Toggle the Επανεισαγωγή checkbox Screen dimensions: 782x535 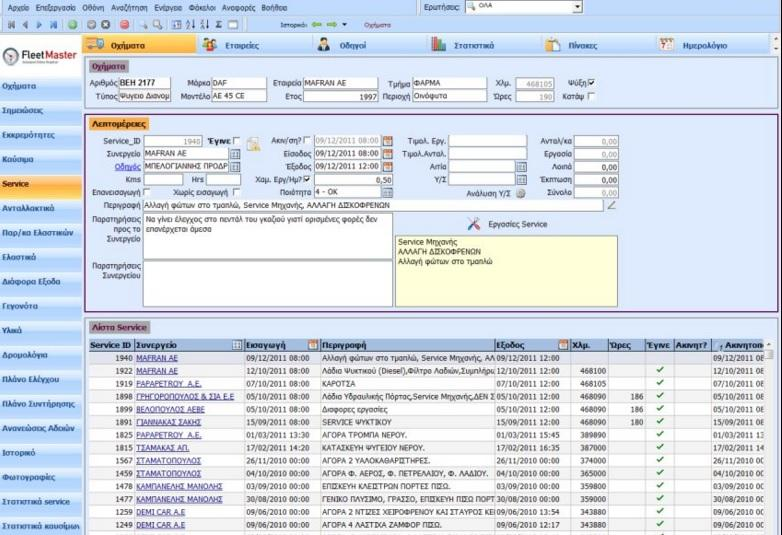[147, 192]
